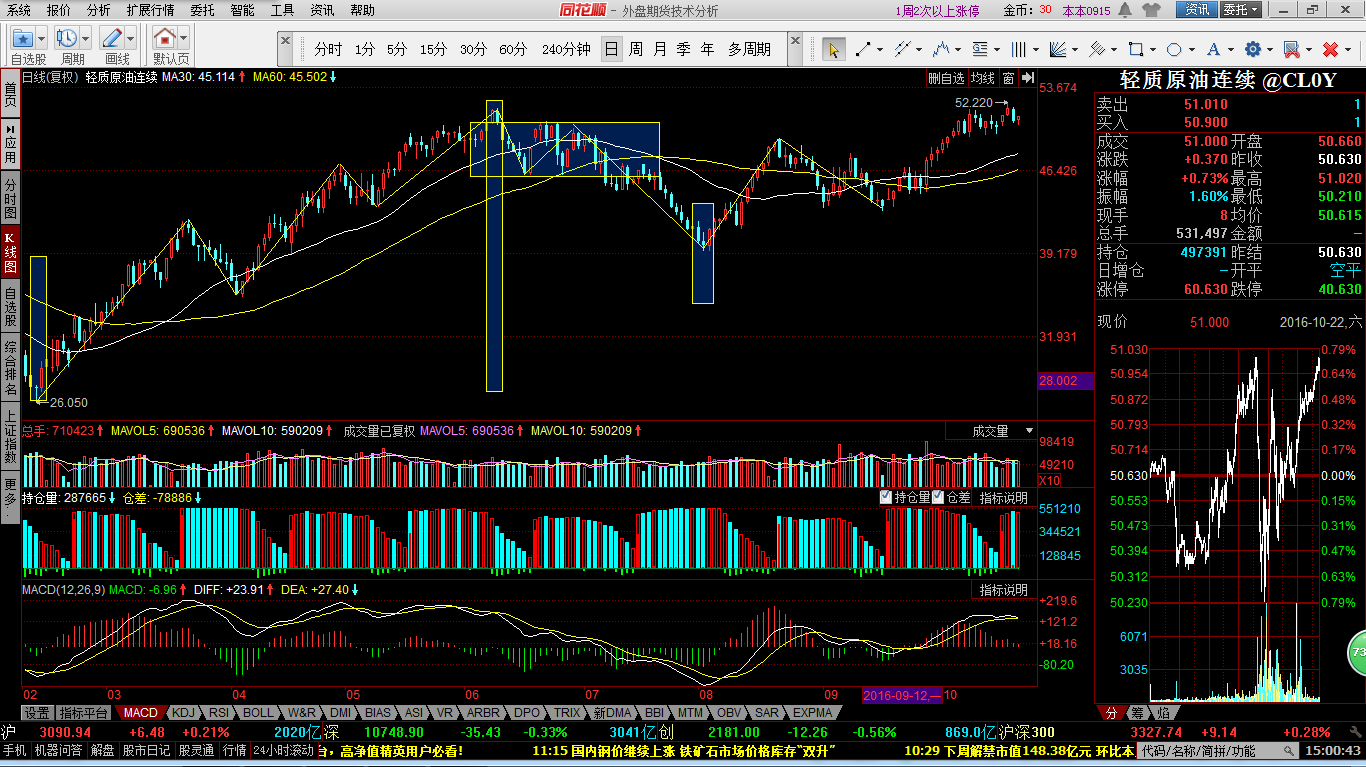
Task: Click the green round badge at right edge
Action: (1357, 653)
